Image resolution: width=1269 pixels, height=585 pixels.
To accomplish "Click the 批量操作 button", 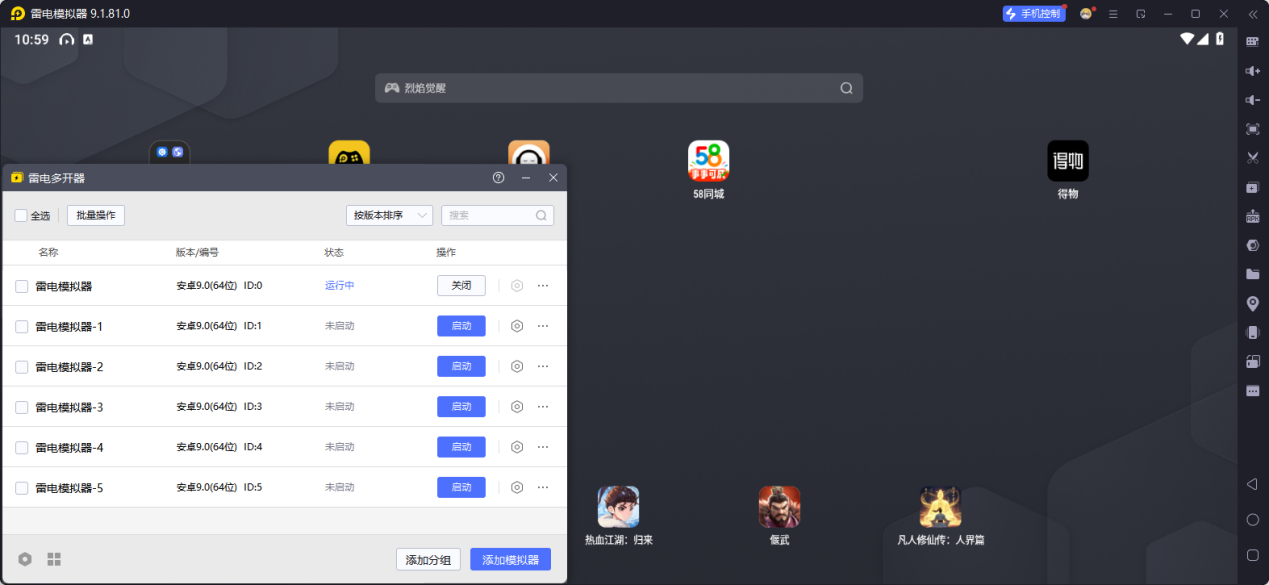I will 96,215.
